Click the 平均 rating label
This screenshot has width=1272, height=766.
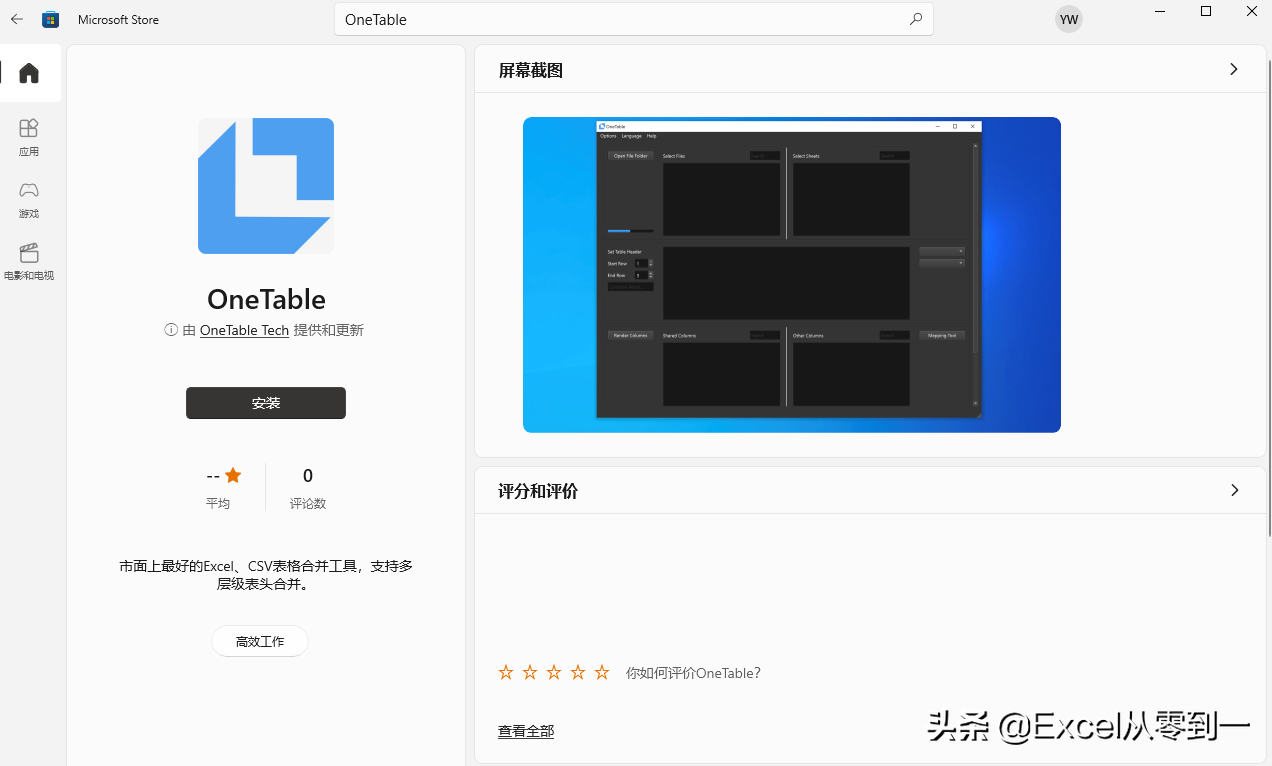[218, 503]
